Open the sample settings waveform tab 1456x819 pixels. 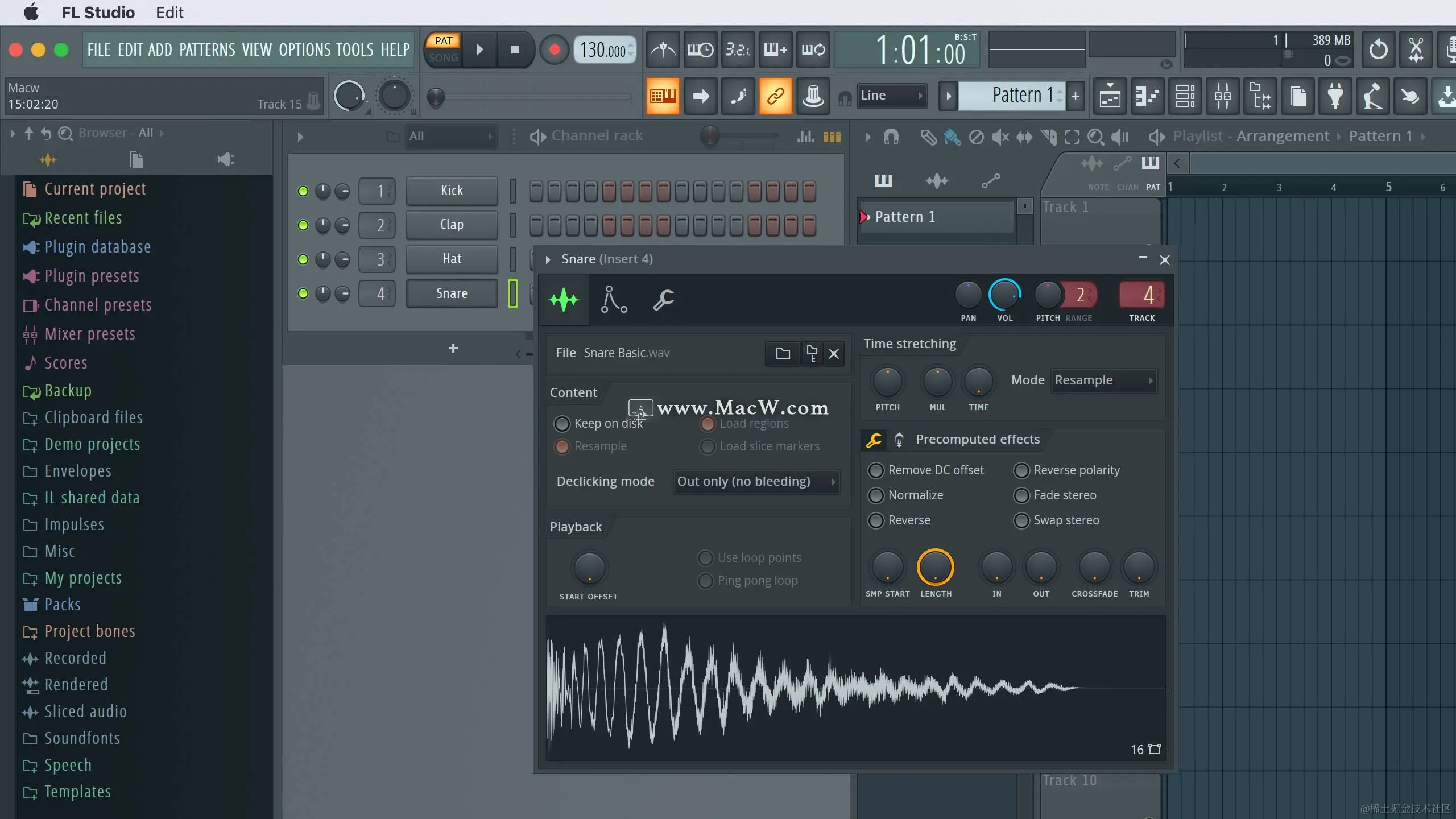point(563,300)
